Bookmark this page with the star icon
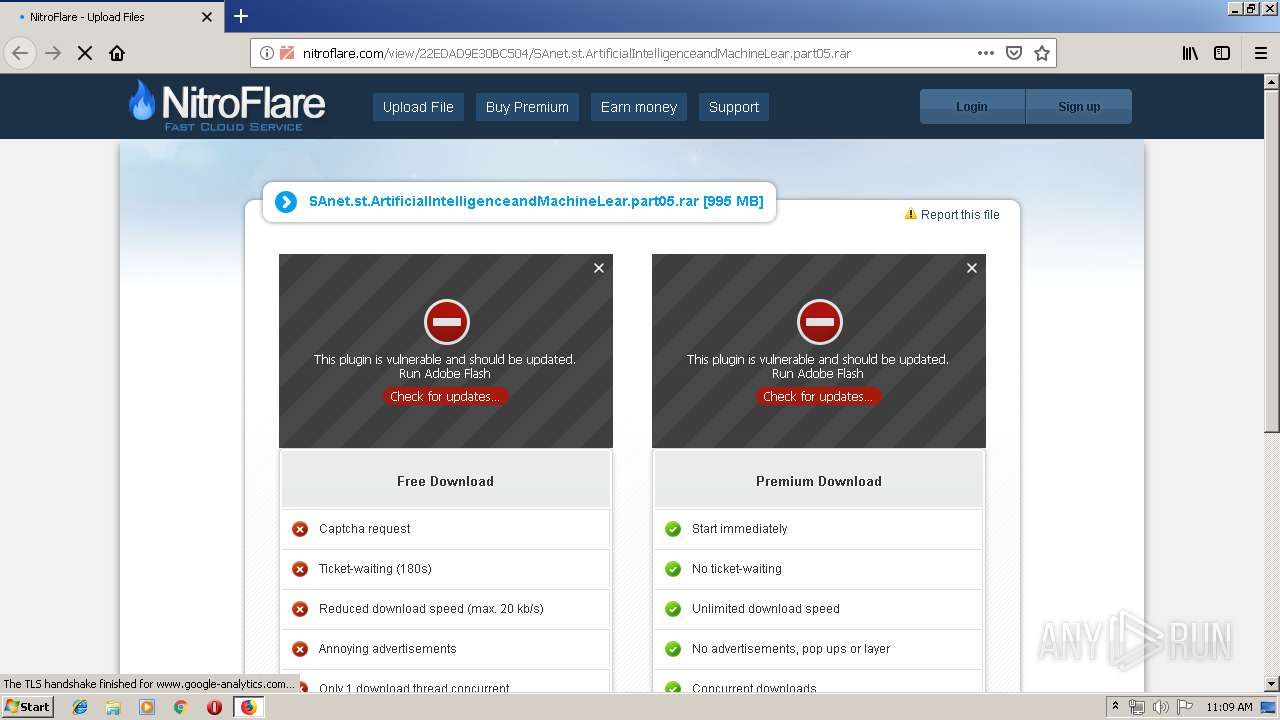Image resolution: width=1280 pixels, height=720 pixels. click(x=1042, y=53)
